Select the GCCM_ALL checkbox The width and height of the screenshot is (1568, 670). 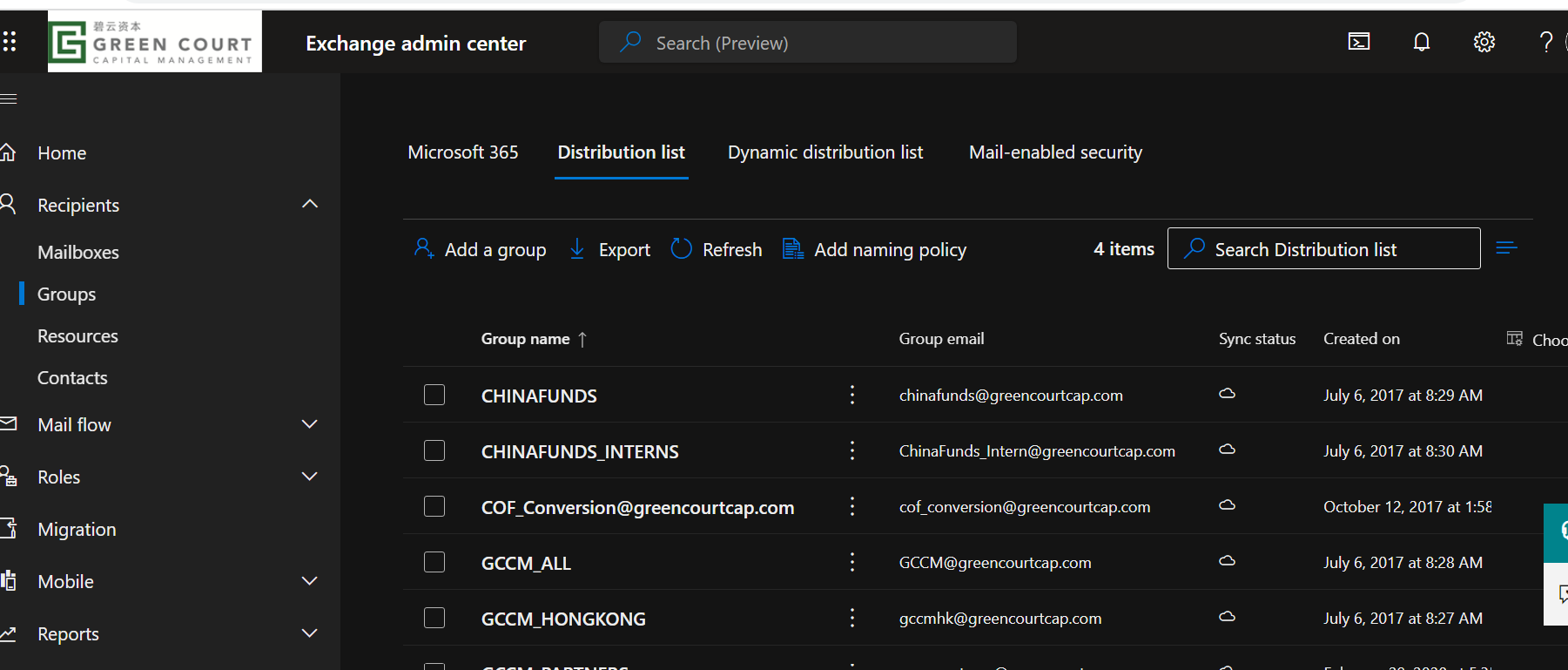click(434, 562)
